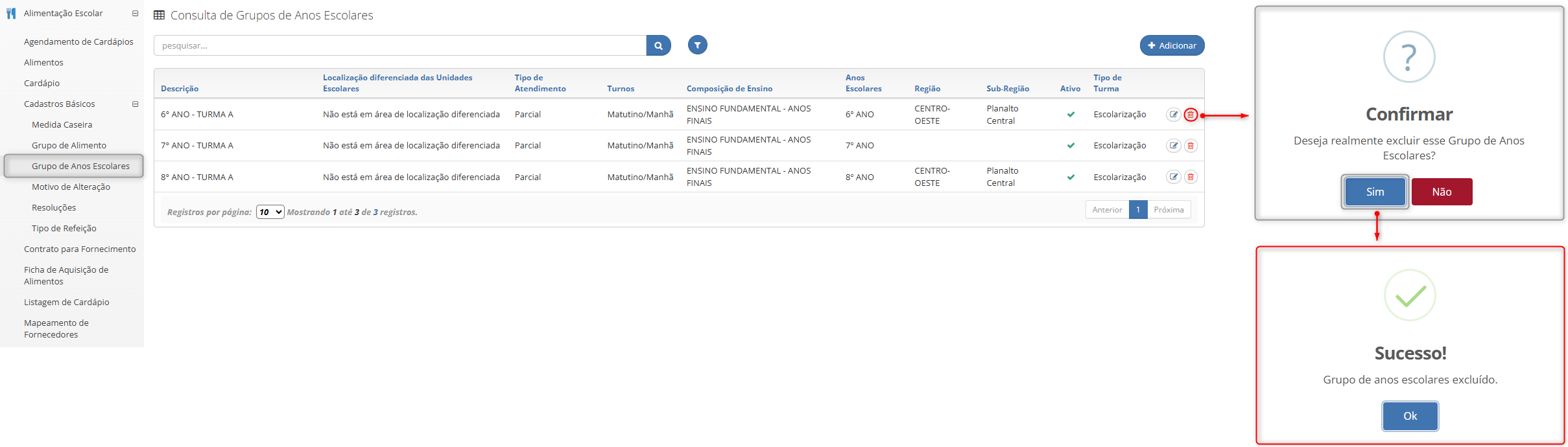Open the filter funnel icon

(x=697, y=45)
